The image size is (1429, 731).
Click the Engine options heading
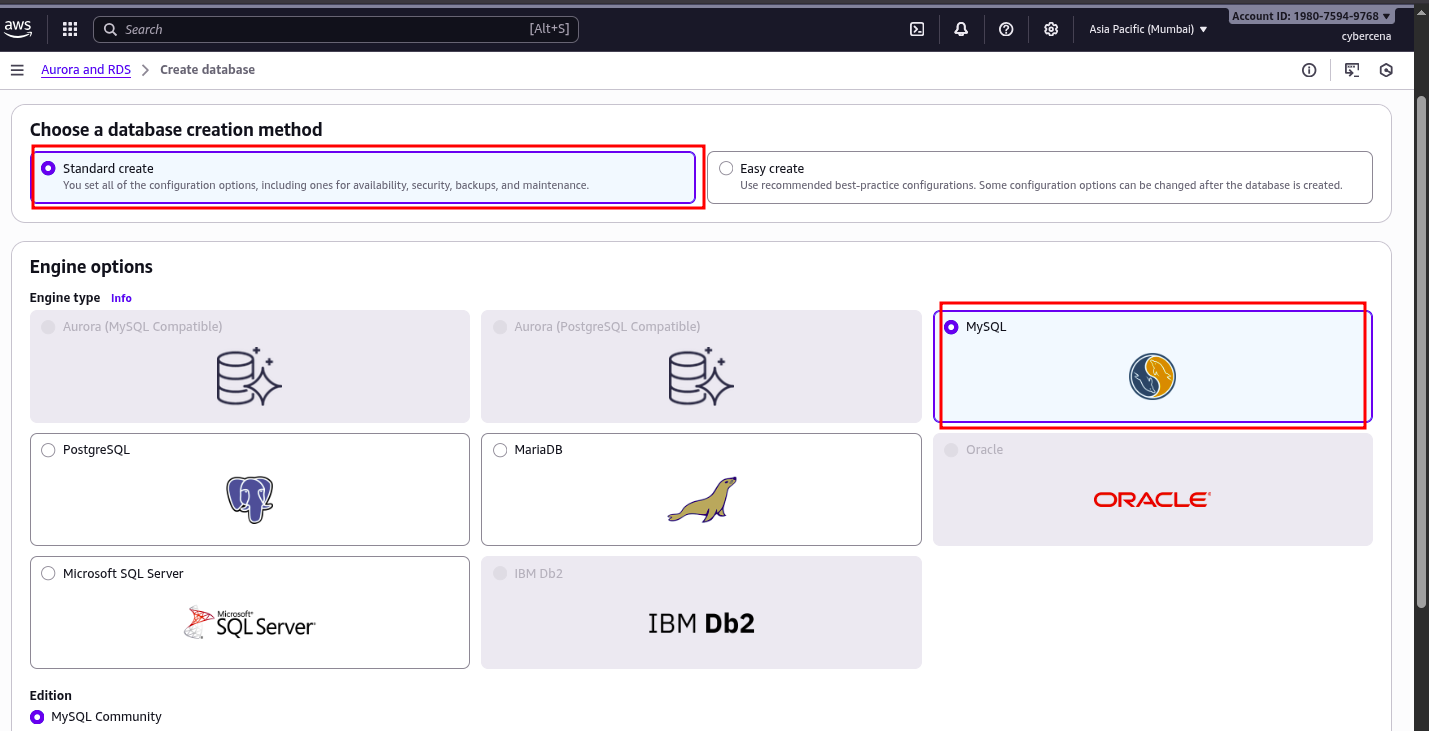(91, 267)
